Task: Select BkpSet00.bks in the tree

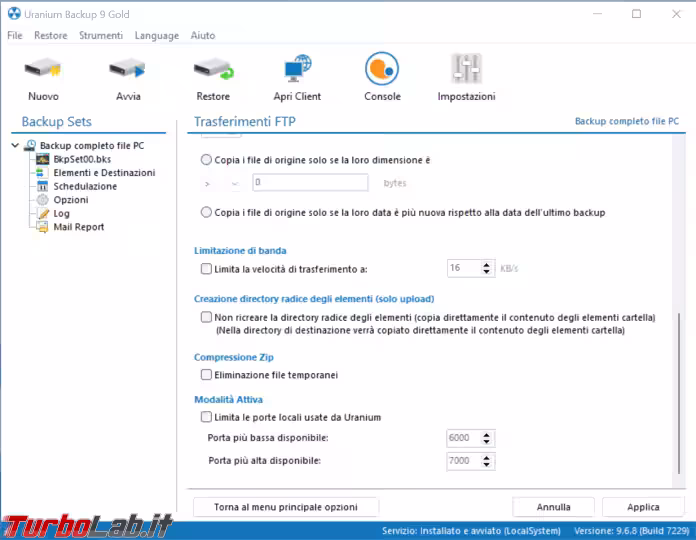Action: [82, 159]
